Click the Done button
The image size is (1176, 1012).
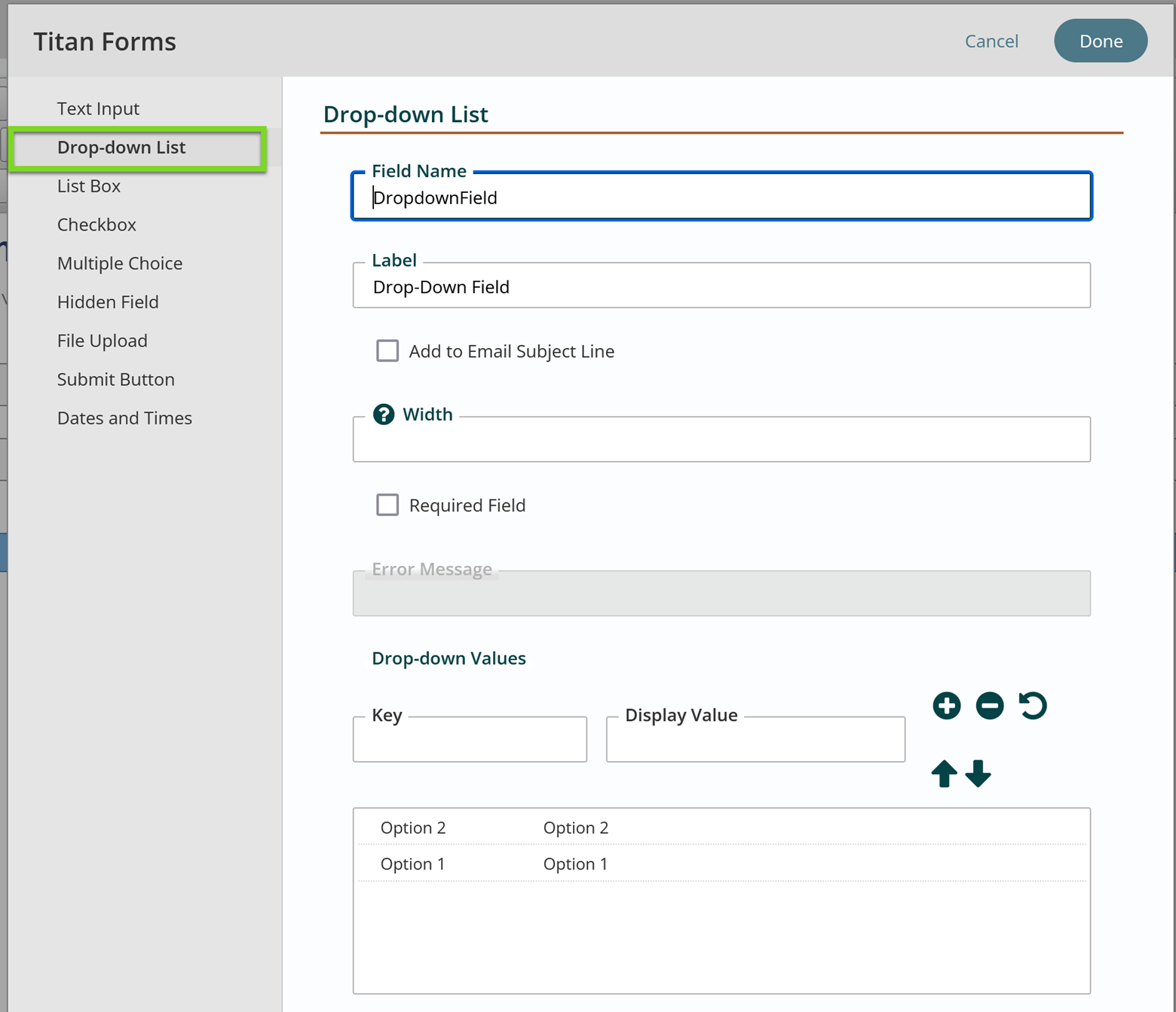[x=1101, y=41]
